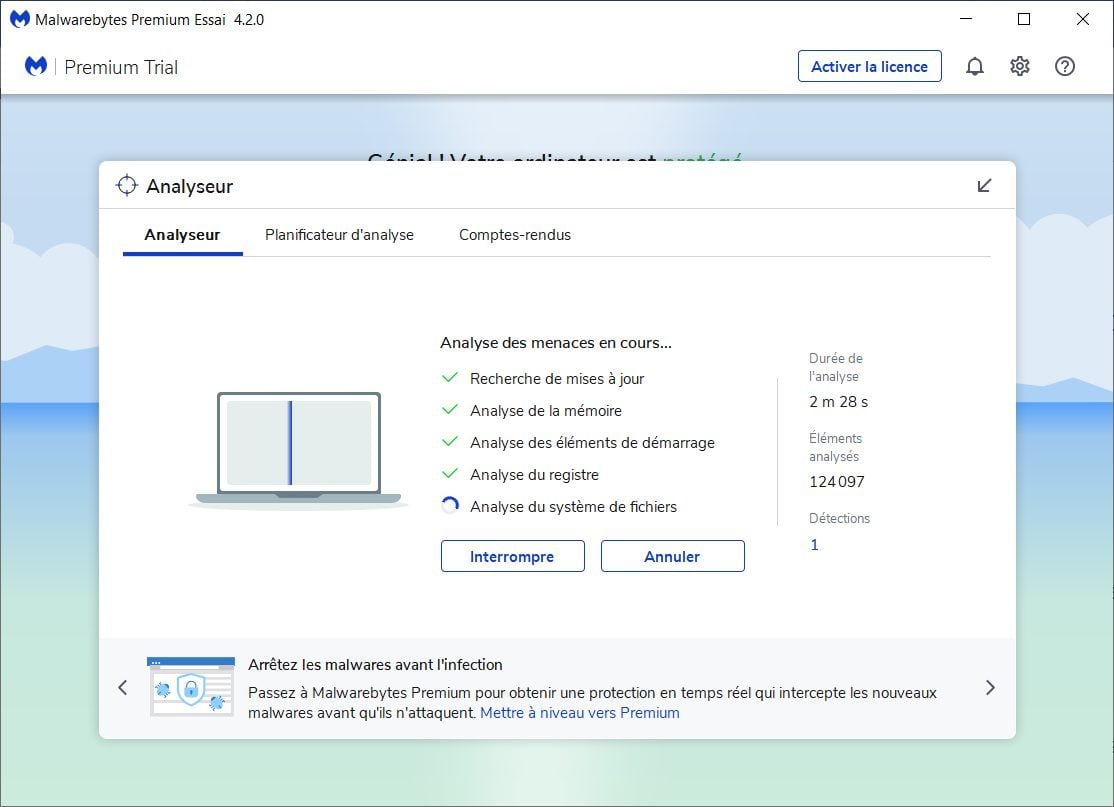
Task: Click the laptop scanning illustration
Action: [298, 449]
